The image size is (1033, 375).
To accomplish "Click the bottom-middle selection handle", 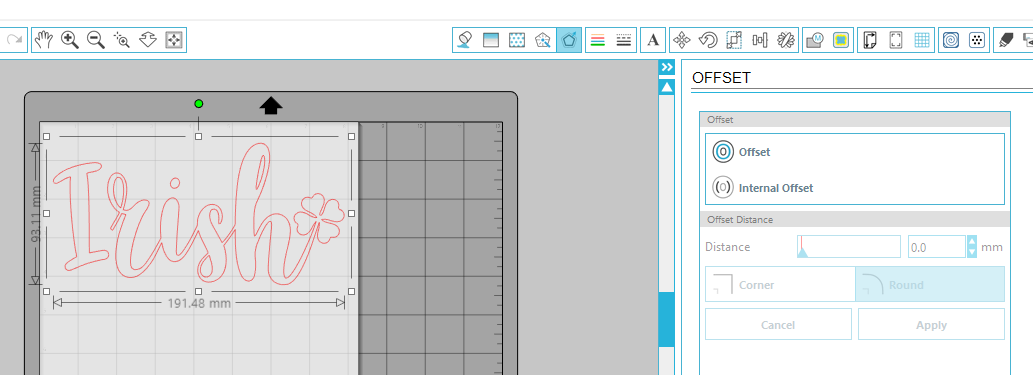I will click(x=199, y=291).
